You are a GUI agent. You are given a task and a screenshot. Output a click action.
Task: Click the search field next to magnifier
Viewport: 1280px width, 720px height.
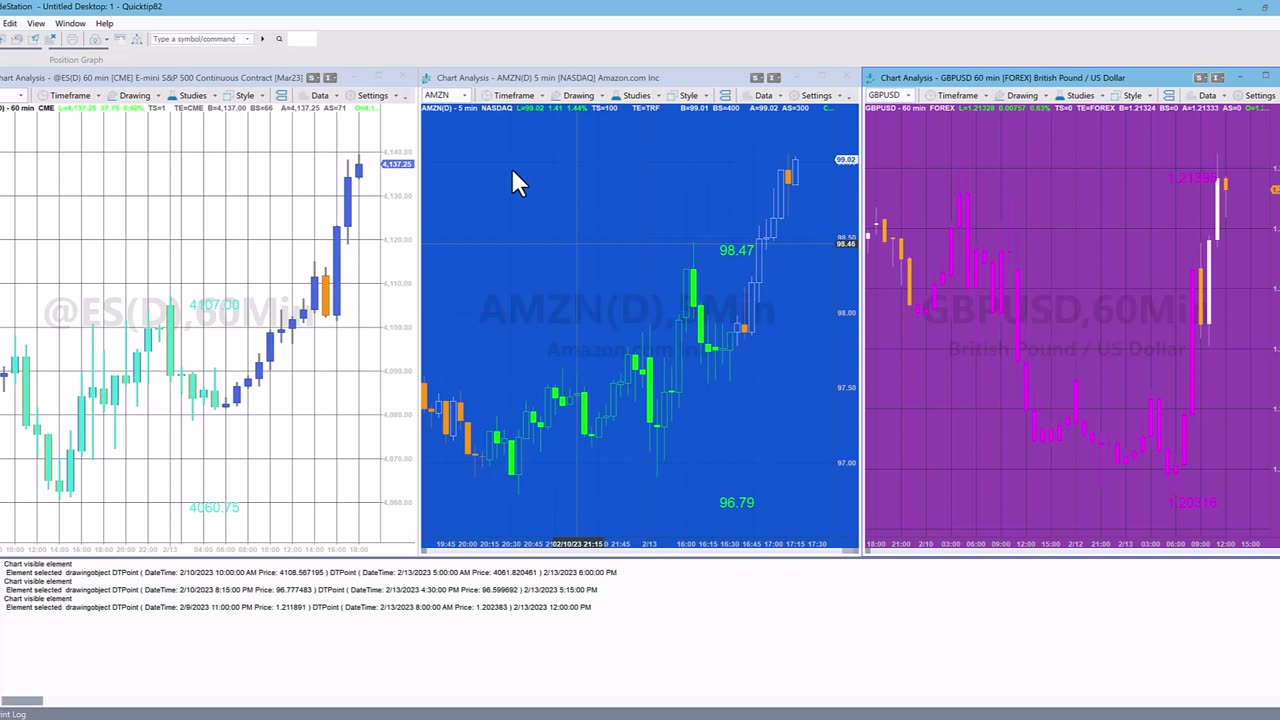302,39
